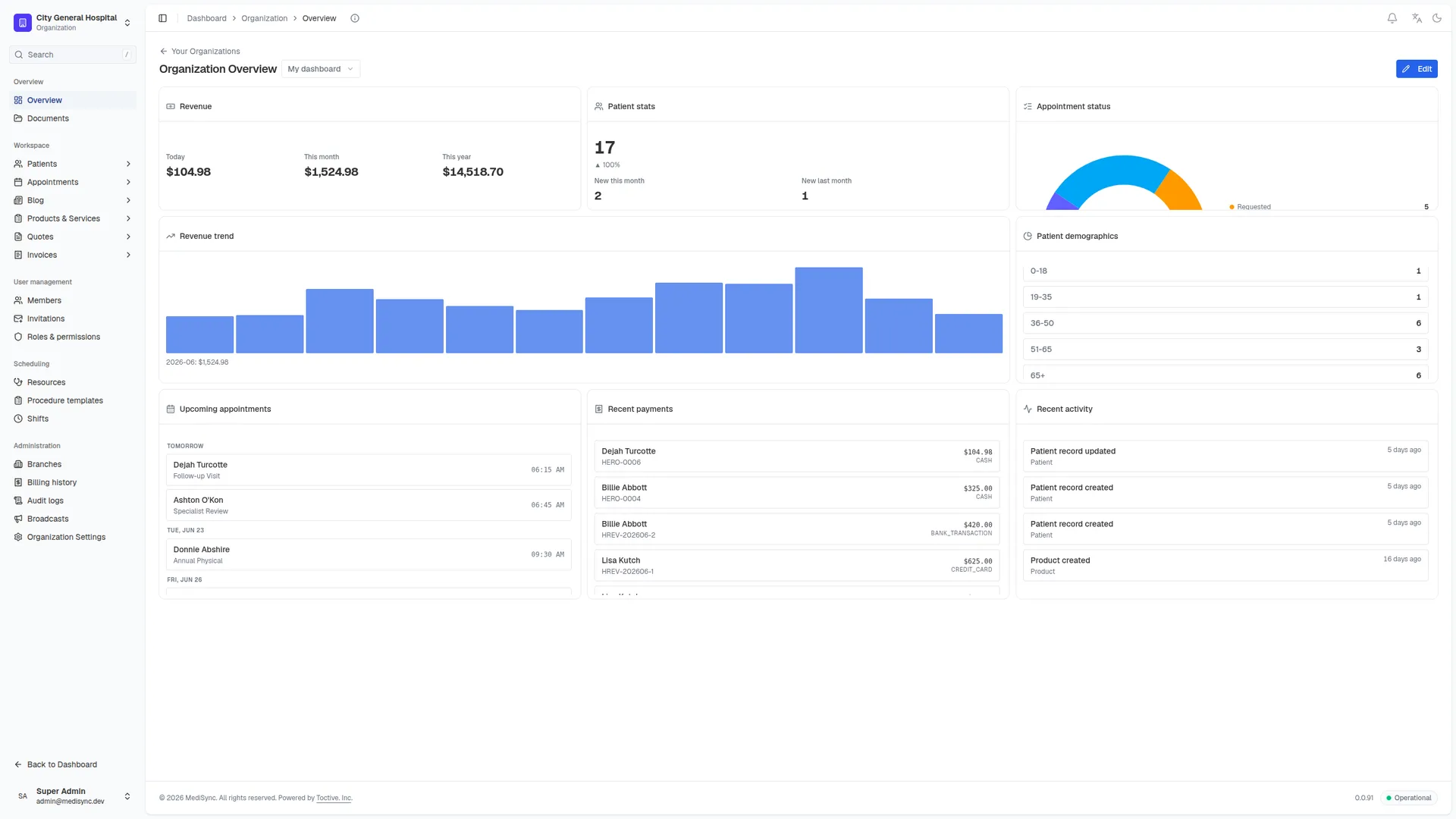Image resolution: width=1456 pixels, height=819 pixels.
Task: Select the 36-50 demographics row
Action: [x=1225, y=323]
